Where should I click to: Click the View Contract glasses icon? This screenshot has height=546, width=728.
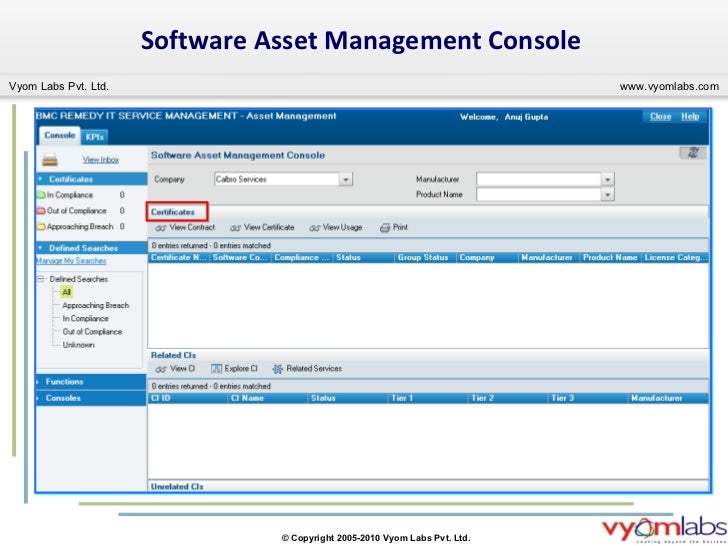click(x=161, y=228)
